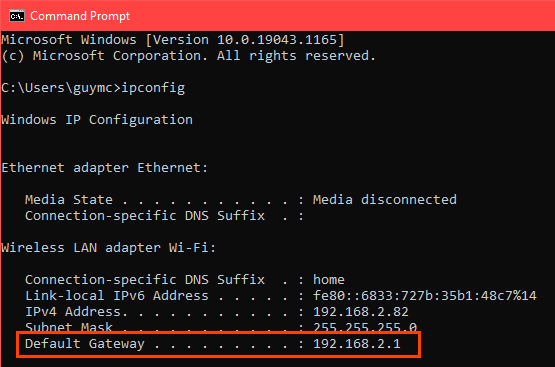Click the Wireless LAN adapter Wi-Fi heading
This screenshot has width=555, height=367.
point(109,248)
